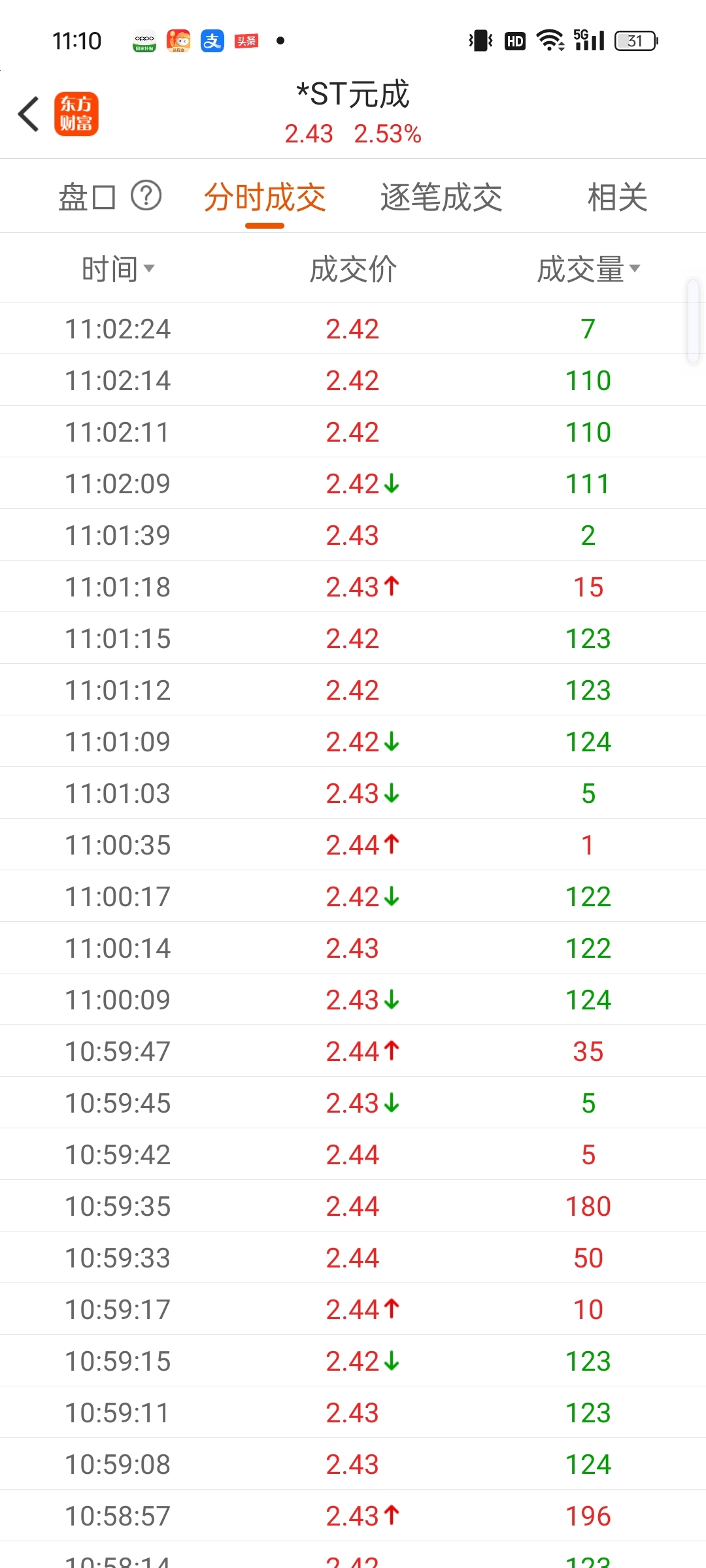Toggle 时间 column sort arrow
Screen dimensions: 706x1568
tap(149, 268)
